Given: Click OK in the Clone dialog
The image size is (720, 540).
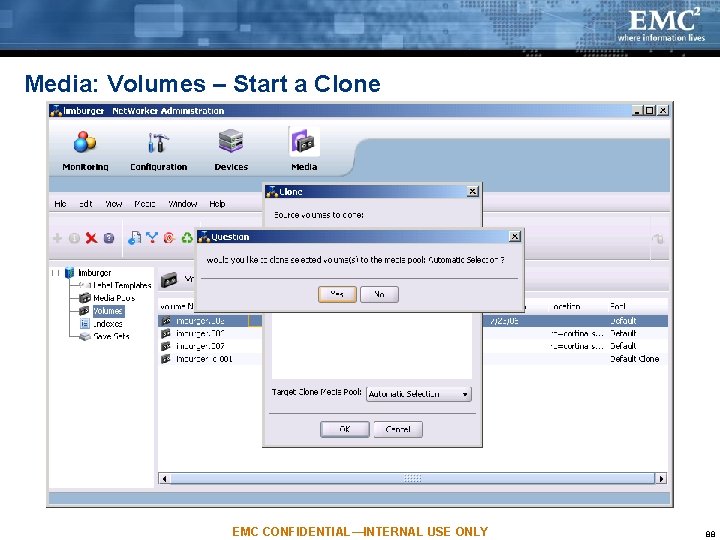Looking at the screenshot, I should [344, 429].
